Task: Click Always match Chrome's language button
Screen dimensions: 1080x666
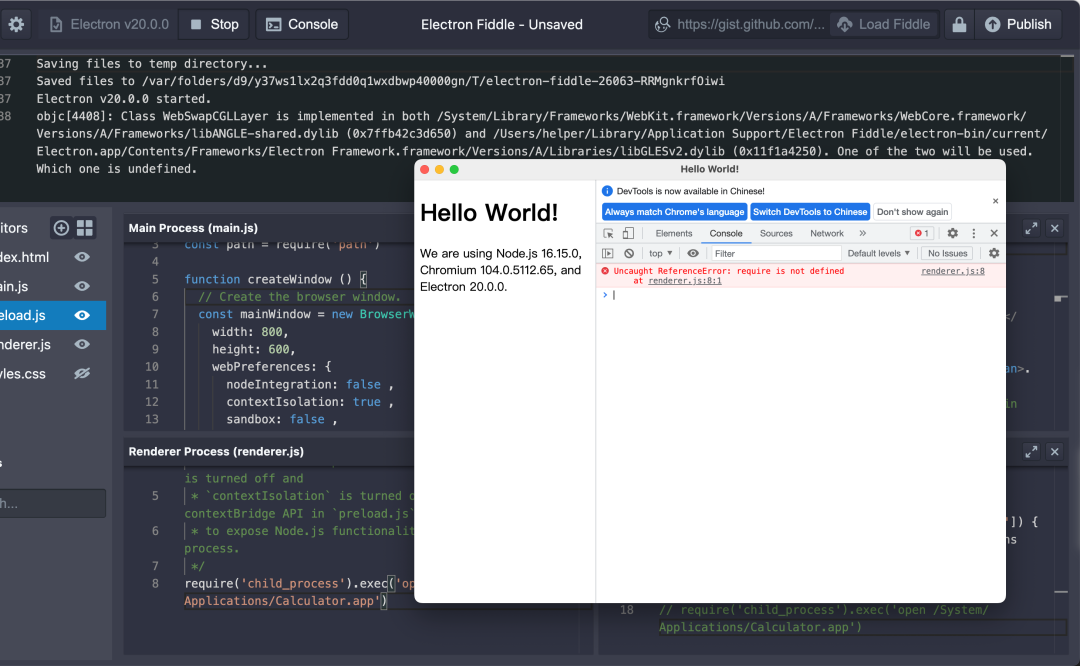Action: pos(674,212)
